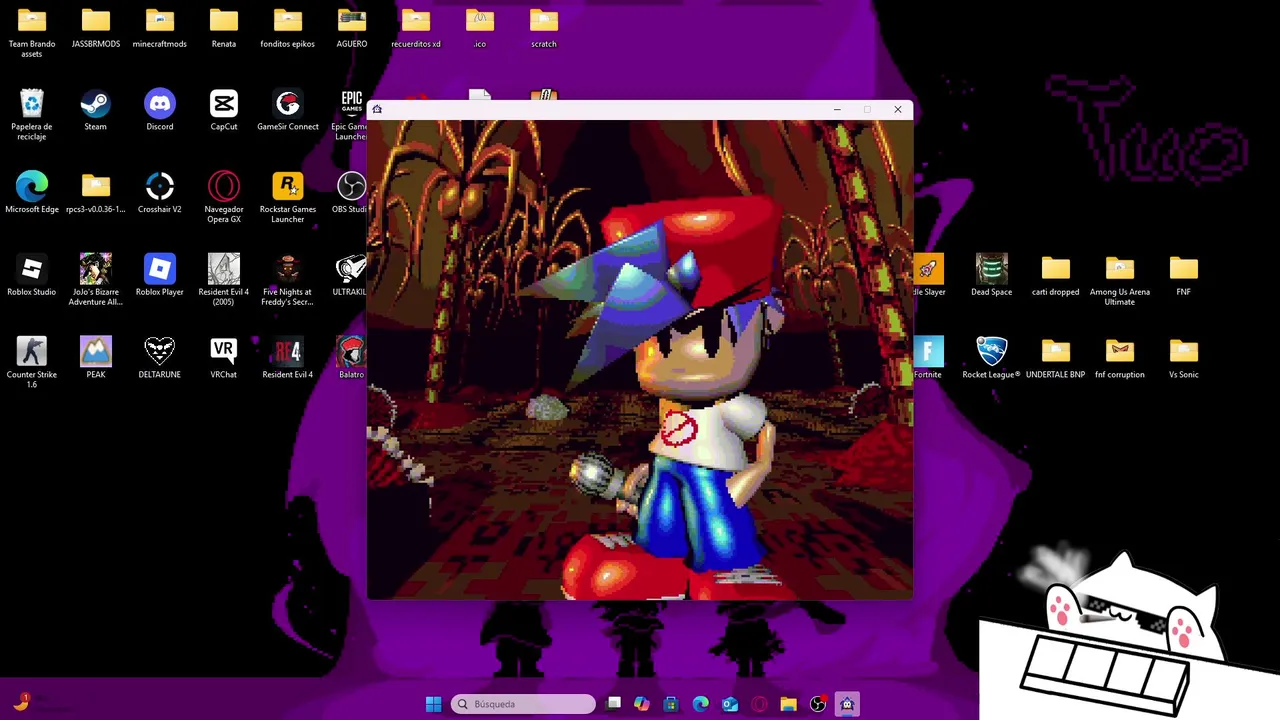The height and width of the screenshot is (720, 1280).
Task: Open VRChat desktop shortcut
Action: (223, 358)
